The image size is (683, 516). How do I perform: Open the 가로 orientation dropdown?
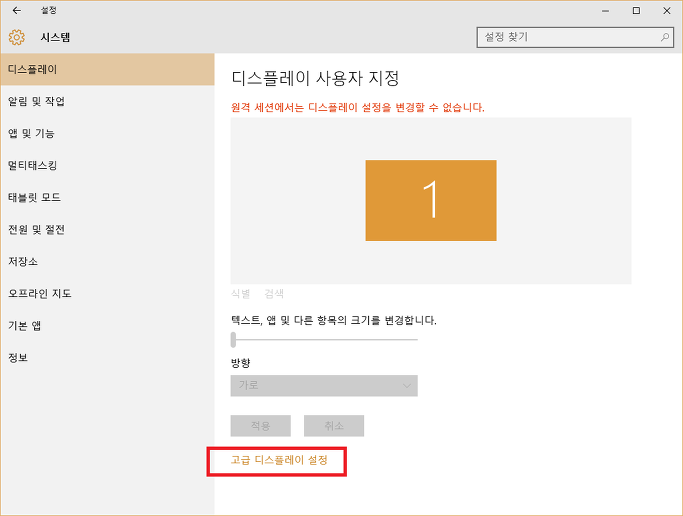[324, 386]
